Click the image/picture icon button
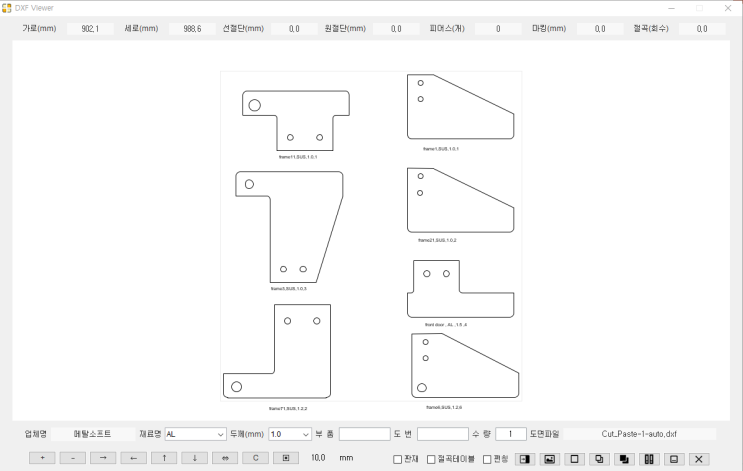This screenshot has height=471, width=743. [x=549, y=458]
